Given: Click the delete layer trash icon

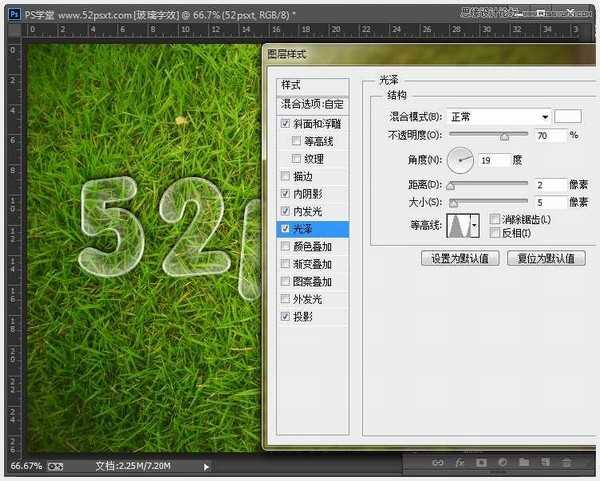Looking at the screenshot, I should pos(566,464).
